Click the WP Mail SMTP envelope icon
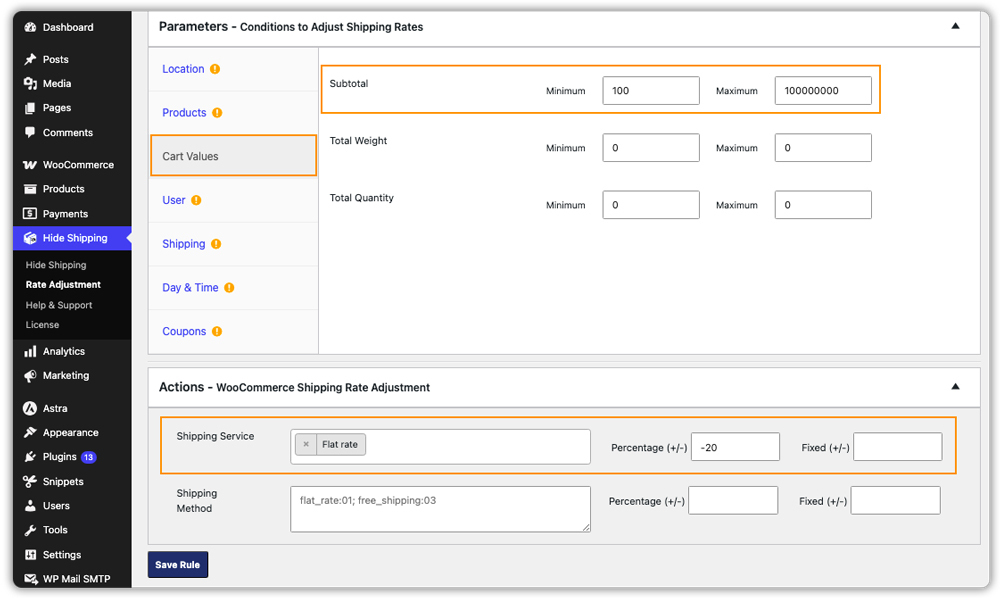 [x=30, y=579]
